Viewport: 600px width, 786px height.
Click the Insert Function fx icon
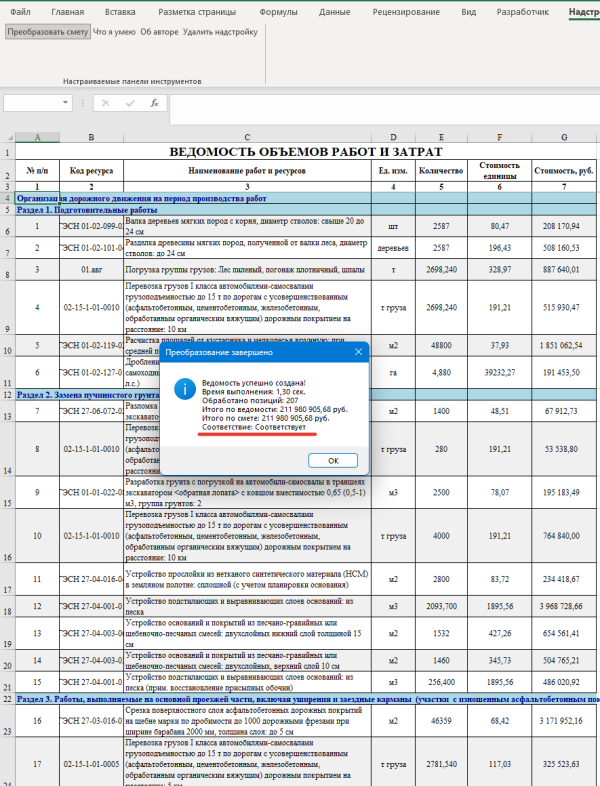click(154, 103)
